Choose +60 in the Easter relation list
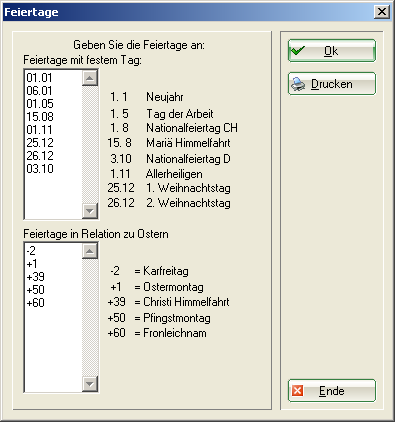The width and height of the screenshot is (395, 422). (53, 303)
